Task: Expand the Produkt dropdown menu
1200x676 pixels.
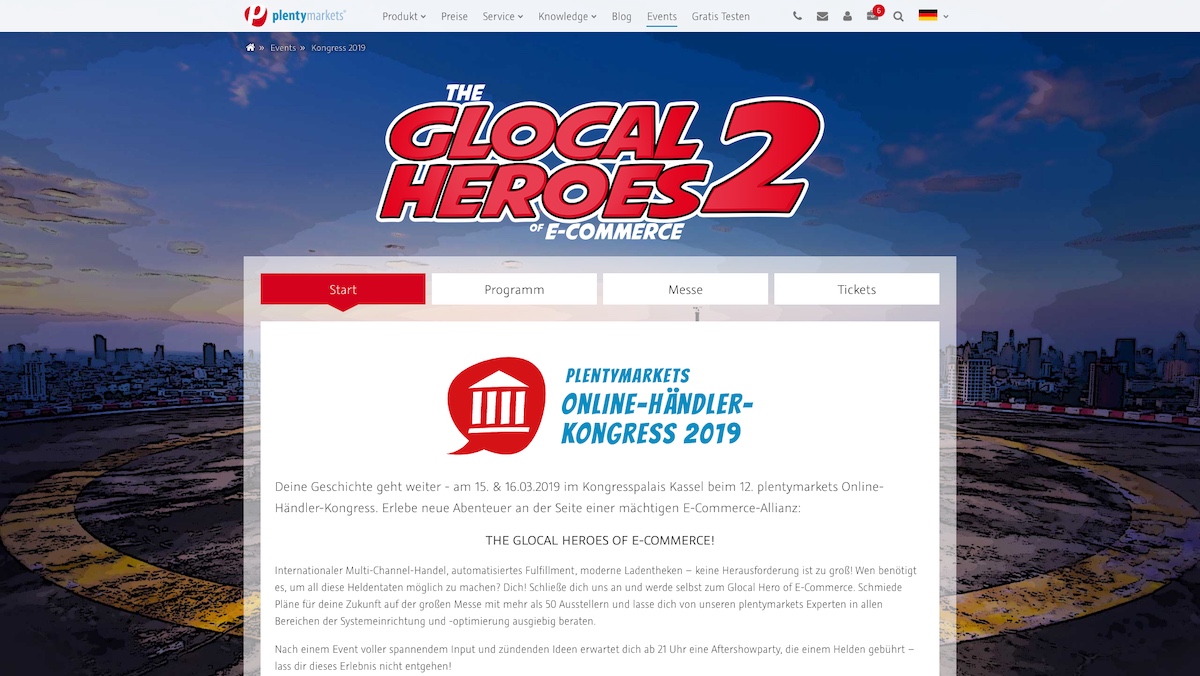Action: (x=404, y=16)
